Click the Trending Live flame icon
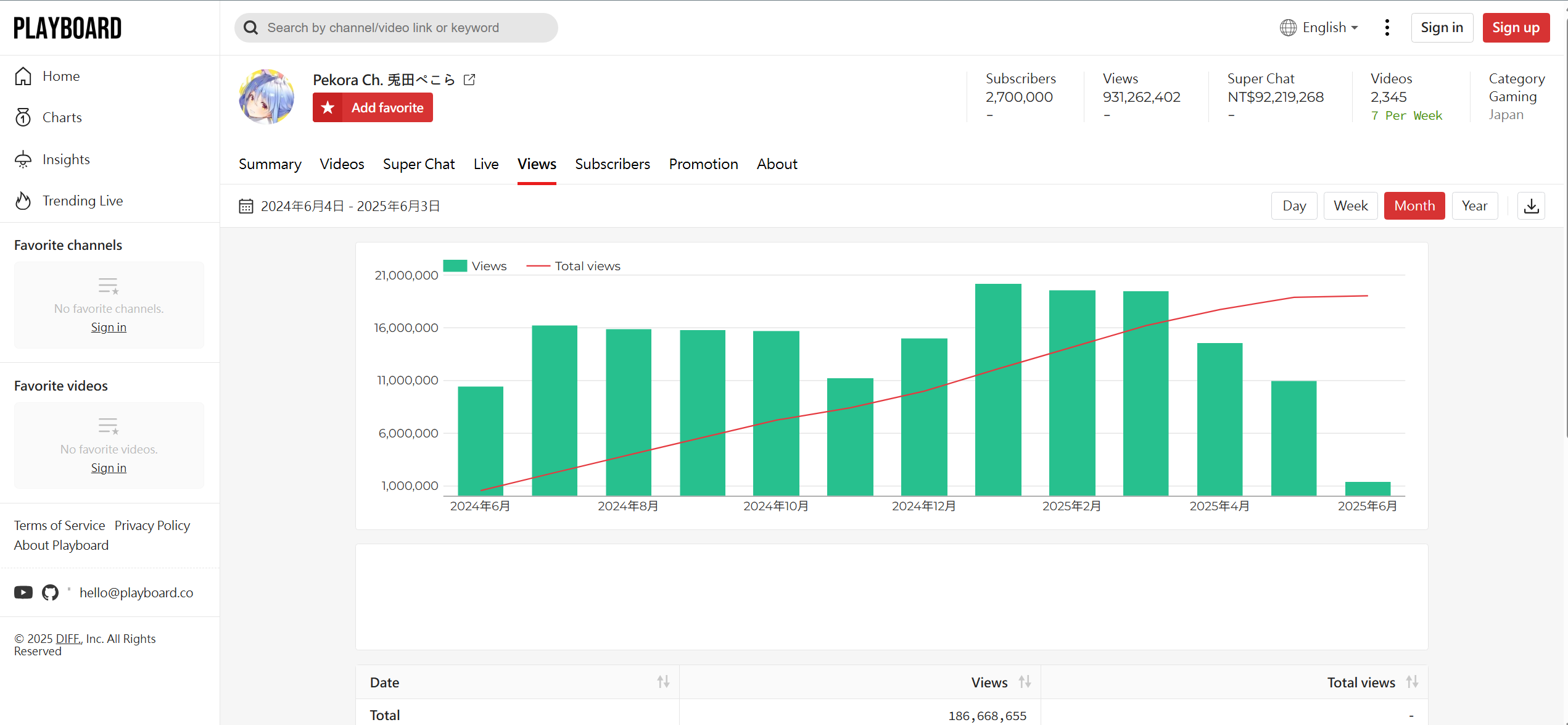Screen dimensions: 1568x725 point(23,201)
